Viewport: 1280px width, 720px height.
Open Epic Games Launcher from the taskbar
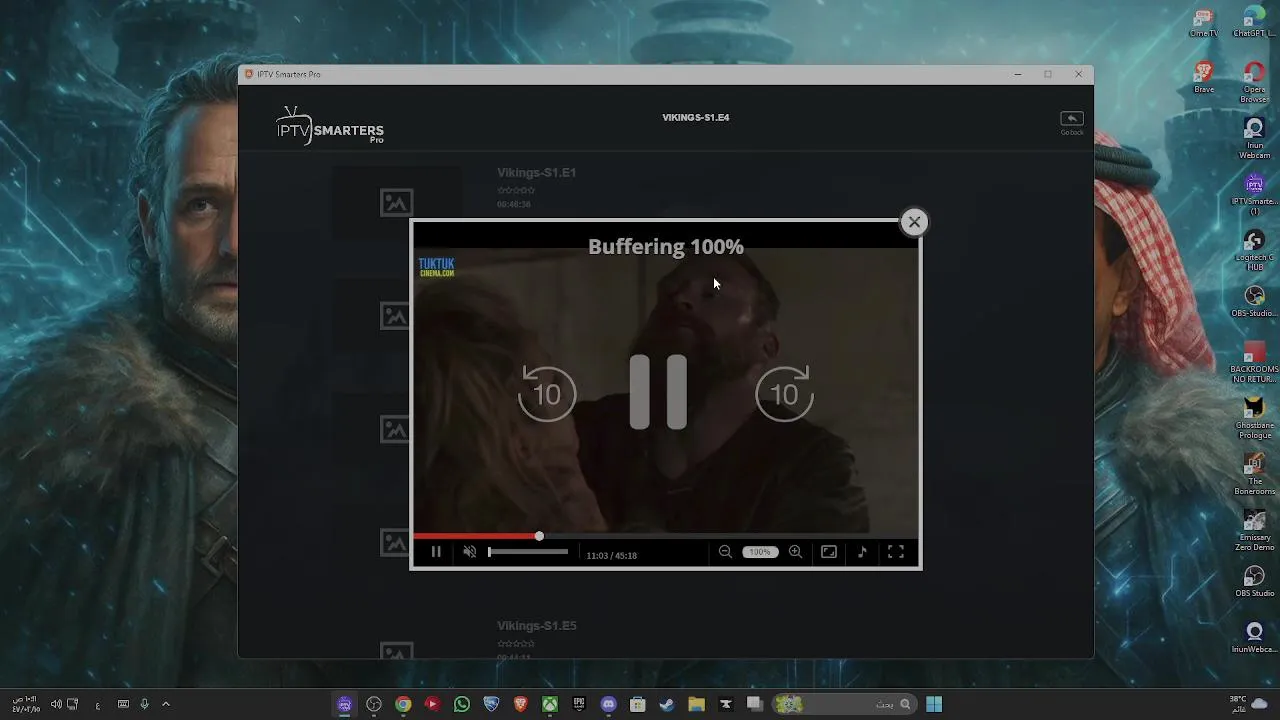pyautogui.click(x=579, y=704)
